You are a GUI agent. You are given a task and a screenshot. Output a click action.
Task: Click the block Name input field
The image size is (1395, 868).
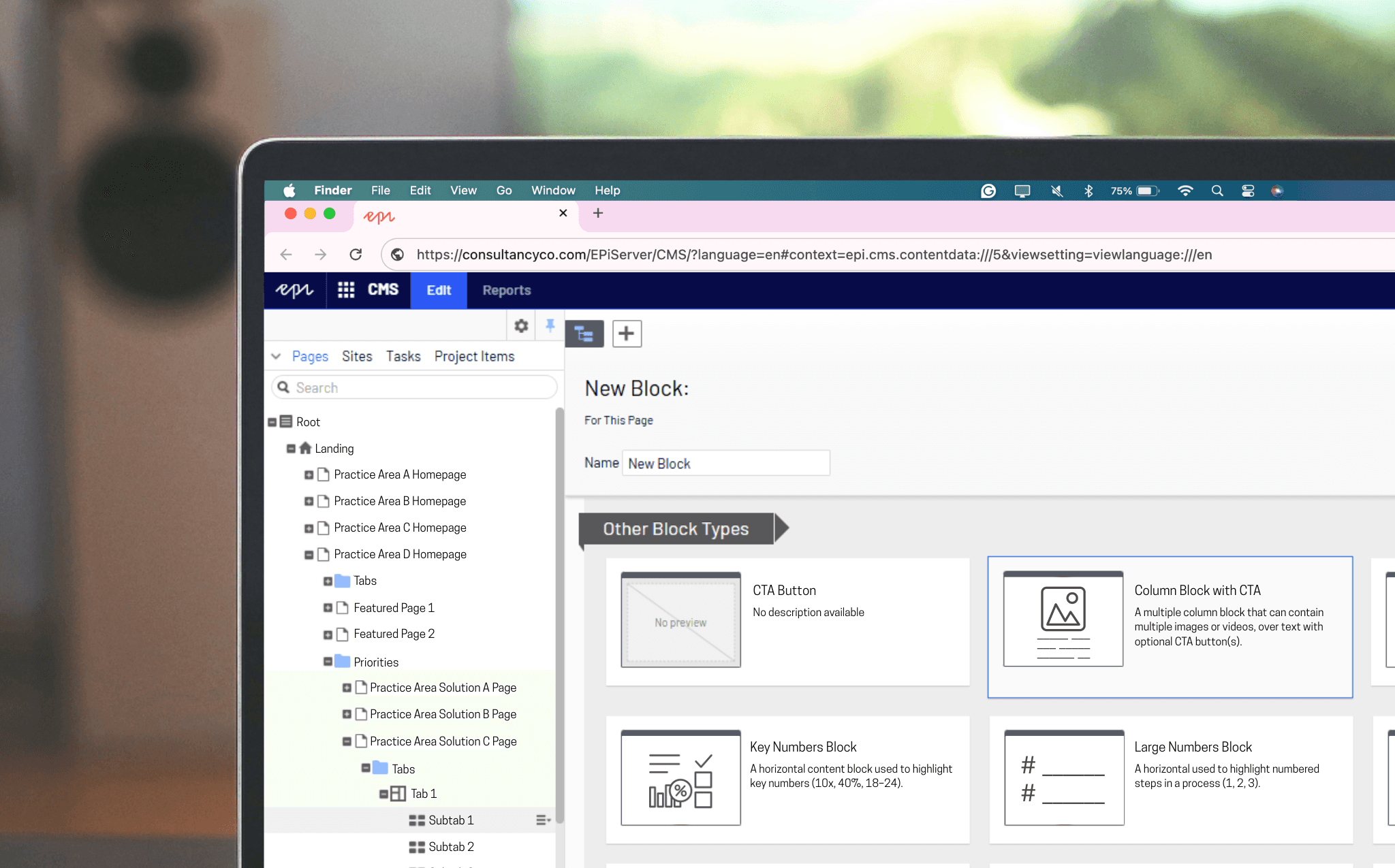point(726,463)
